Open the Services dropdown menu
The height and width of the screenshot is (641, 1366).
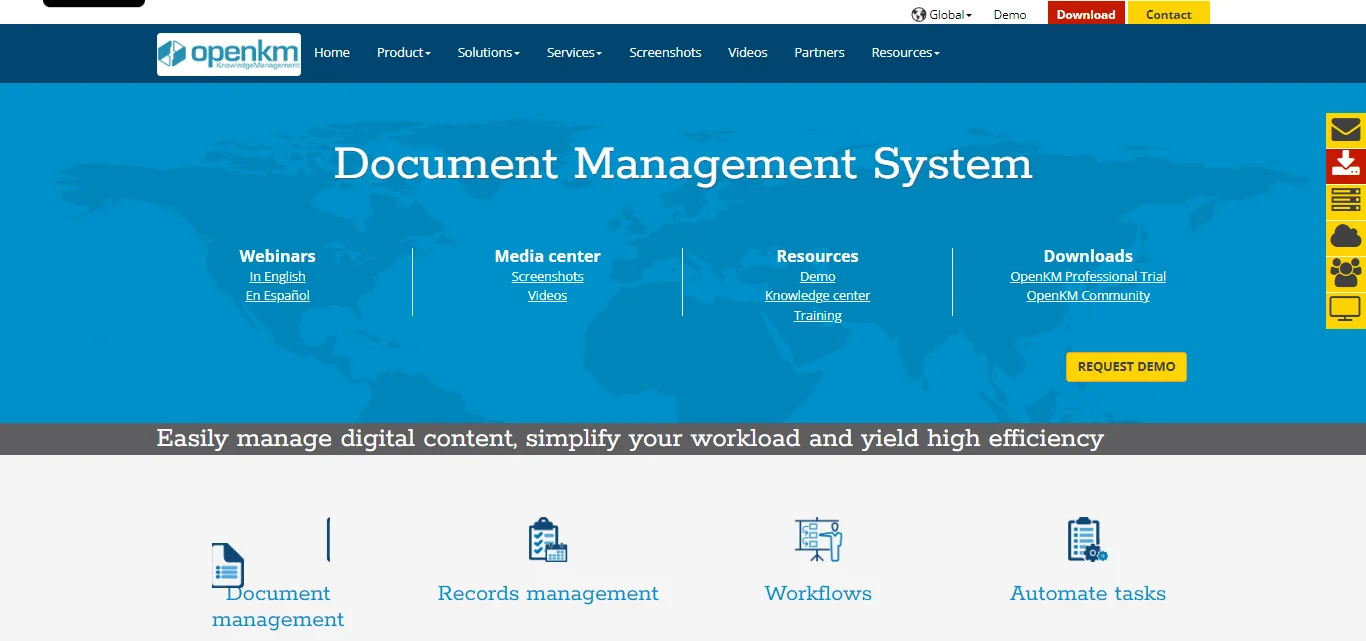pyautogui.click(x=574, y=53)
